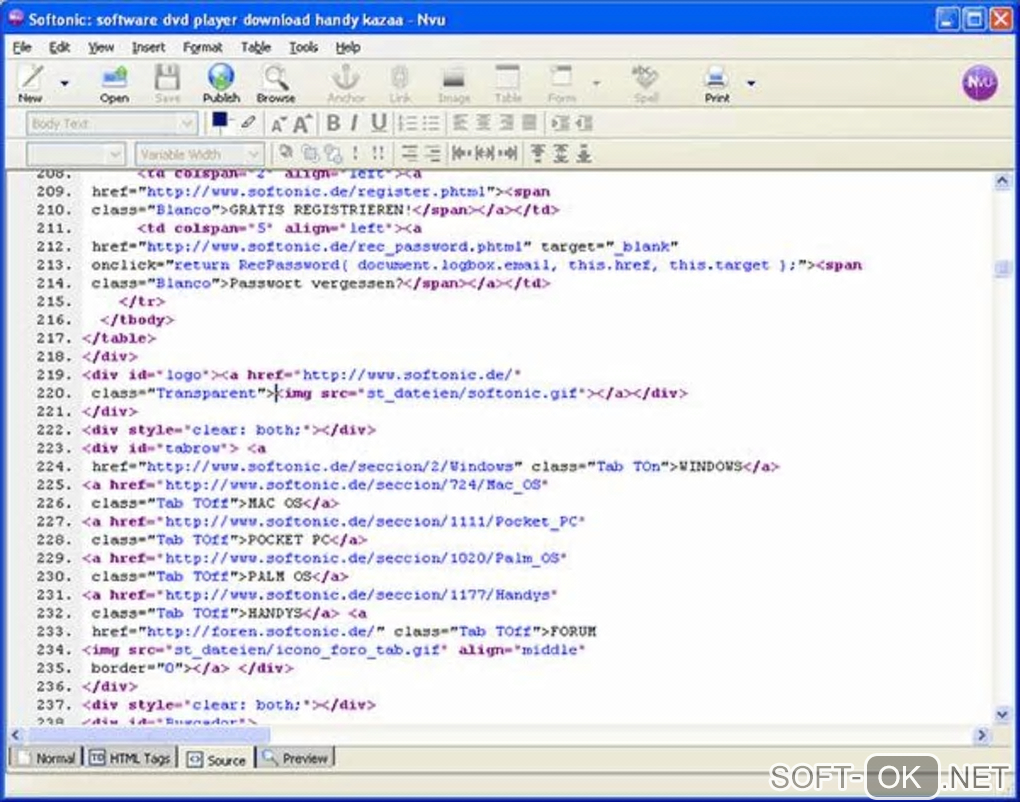1020x802 pixels.
Task: Click the indent text icon
Action: [x=560, y=123]
